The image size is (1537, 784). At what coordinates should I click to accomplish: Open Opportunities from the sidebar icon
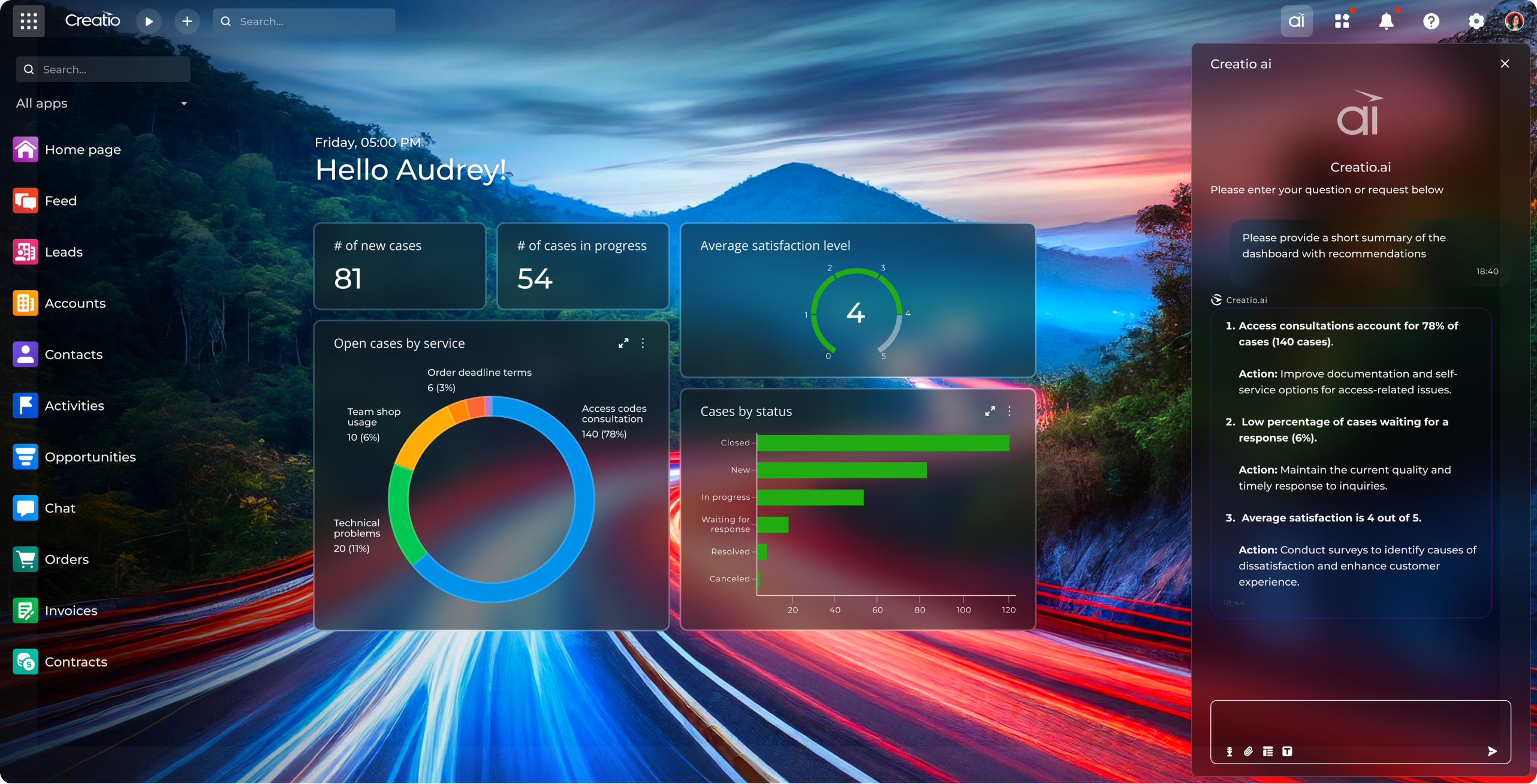pos(25,456)
